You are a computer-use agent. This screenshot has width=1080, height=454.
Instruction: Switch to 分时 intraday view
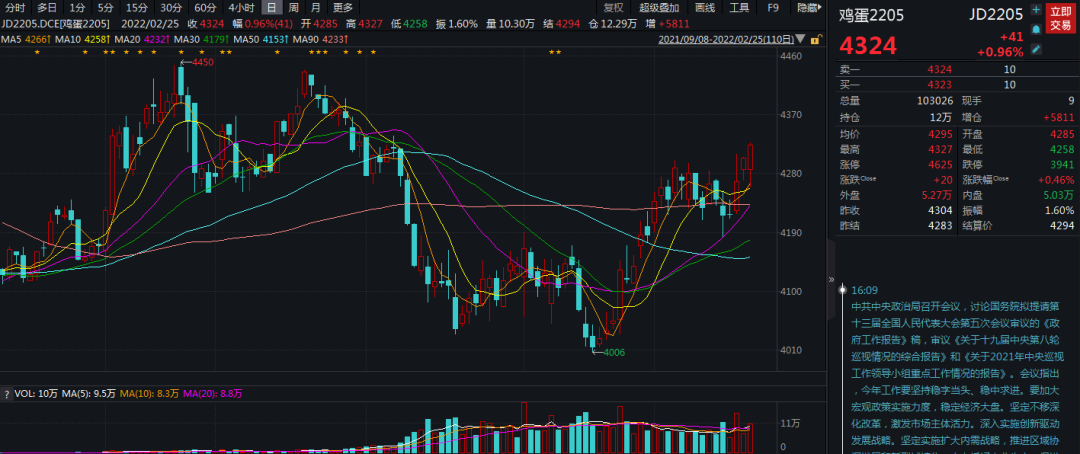point(15,8)
